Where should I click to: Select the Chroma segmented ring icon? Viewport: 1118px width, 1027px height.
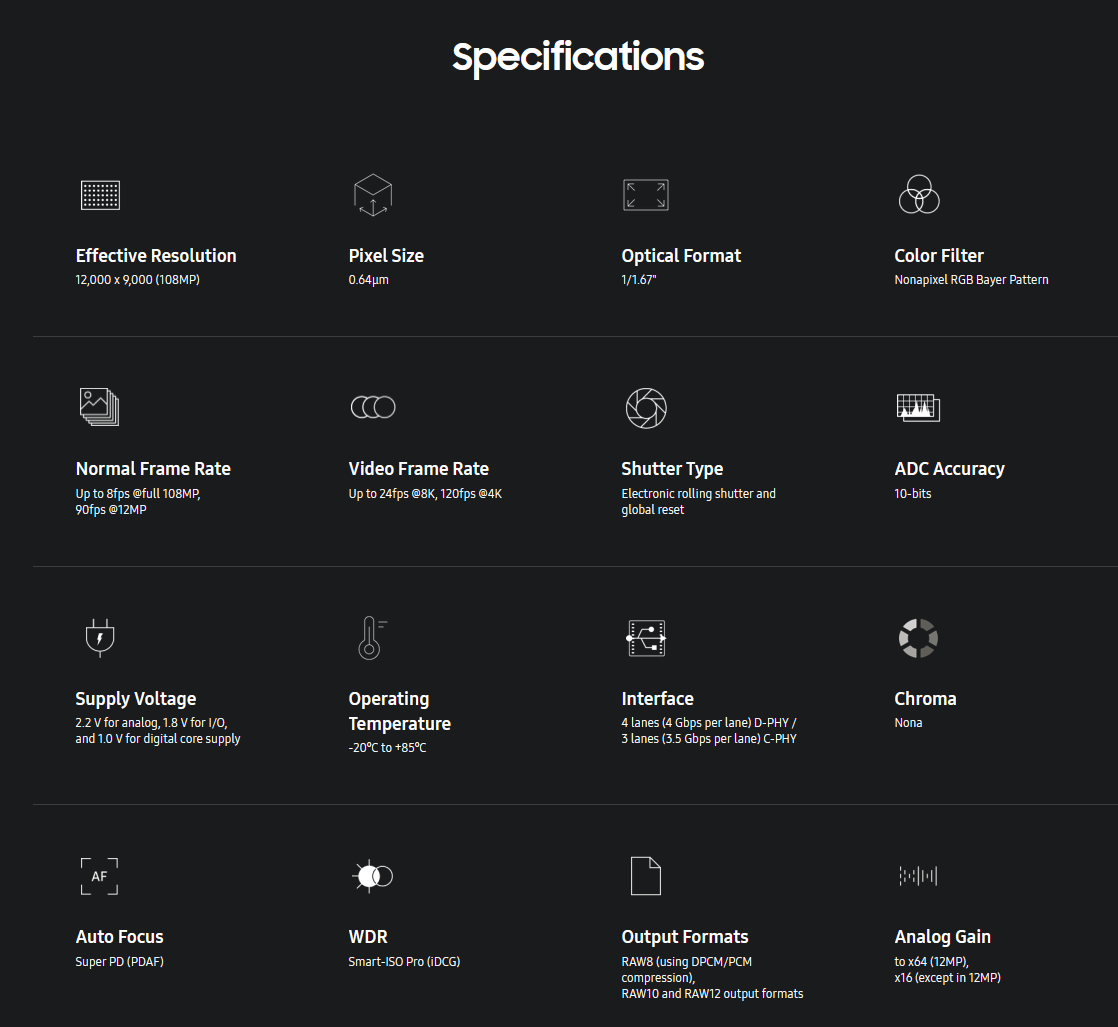click(918, 638)
